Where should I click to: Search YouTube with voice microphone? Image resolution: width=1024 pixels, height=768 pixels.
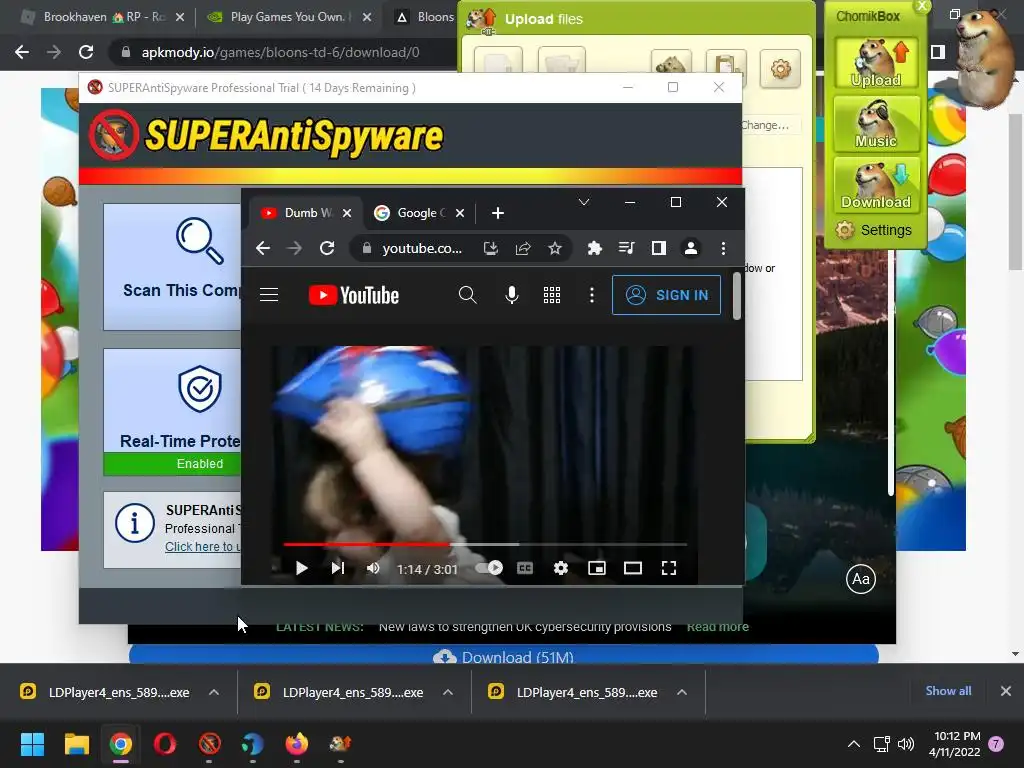[x=512, y=295]
